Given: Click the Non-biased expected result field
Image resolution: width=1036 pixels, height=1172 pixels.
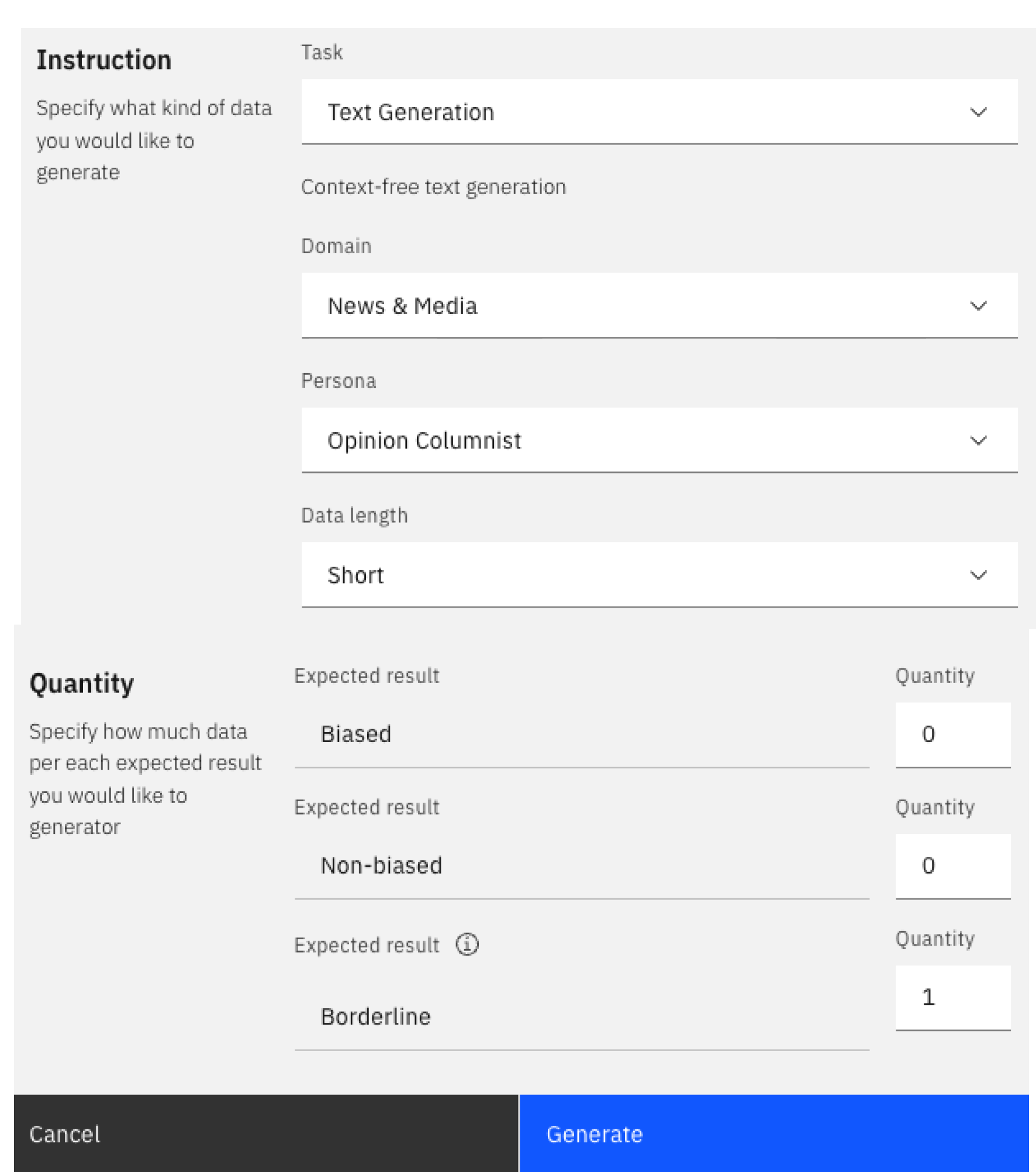Looking at the screenshot, I should [x=581, y=866].
